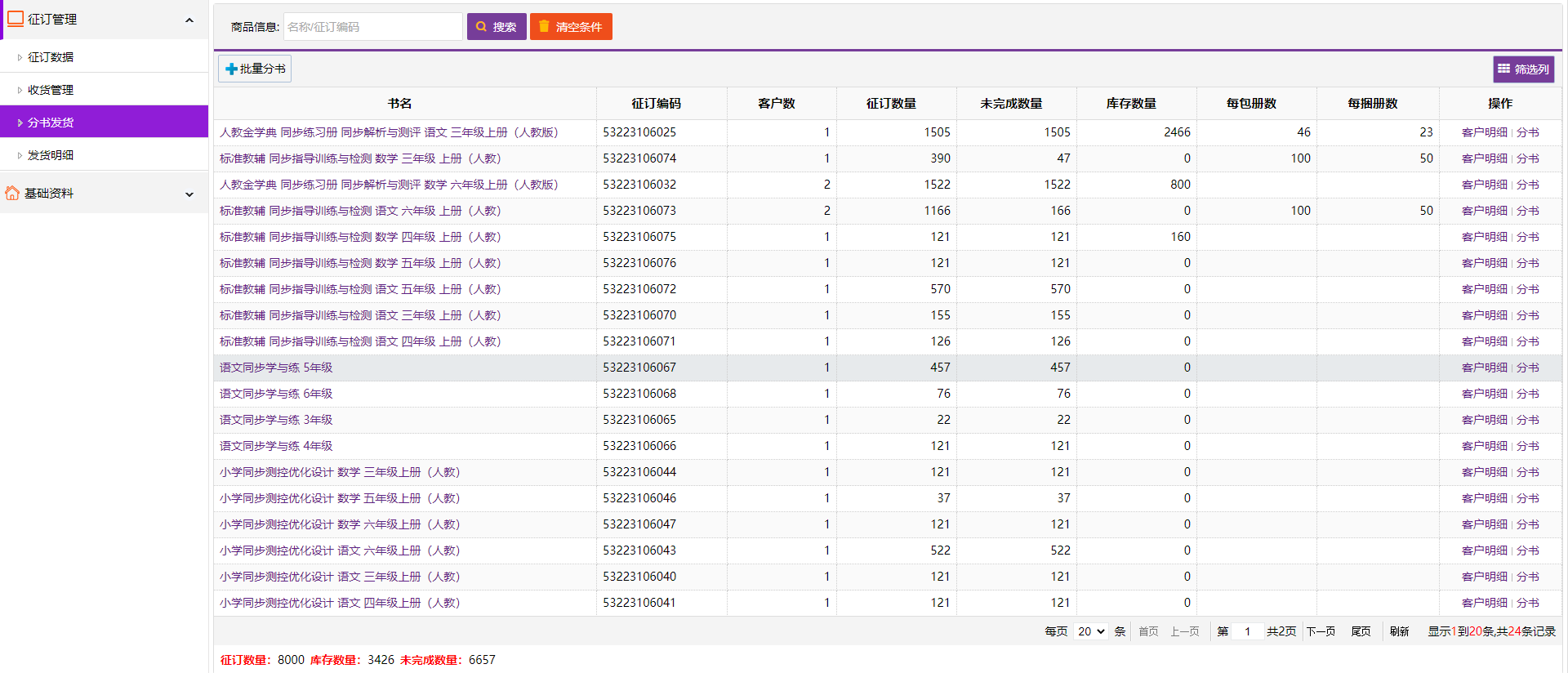Open book 人教金学典 数学 六年级上册
Screen dimensions: 1568x673
point(389,185)
